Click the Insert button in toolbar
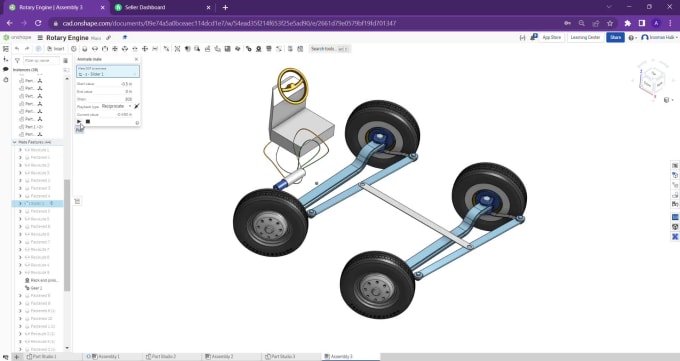Image resolution: width=680 pixels, height=361 pixels. 56,49
